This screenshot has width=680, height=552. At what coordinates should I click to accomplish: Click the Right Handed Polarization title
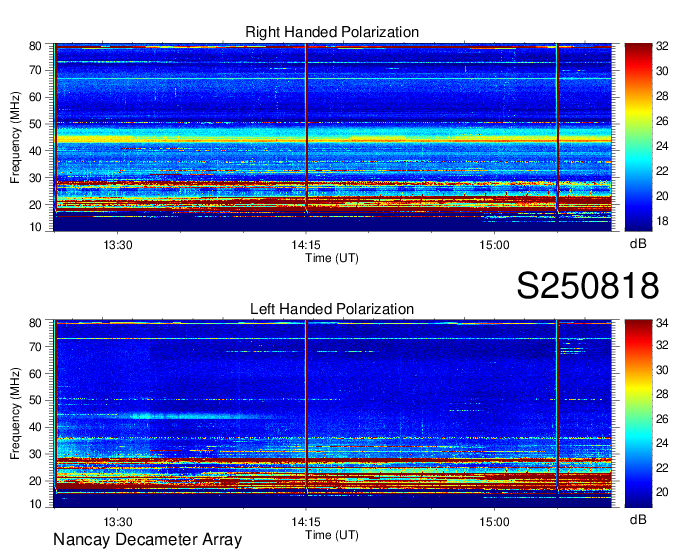[x=332, y=33]
